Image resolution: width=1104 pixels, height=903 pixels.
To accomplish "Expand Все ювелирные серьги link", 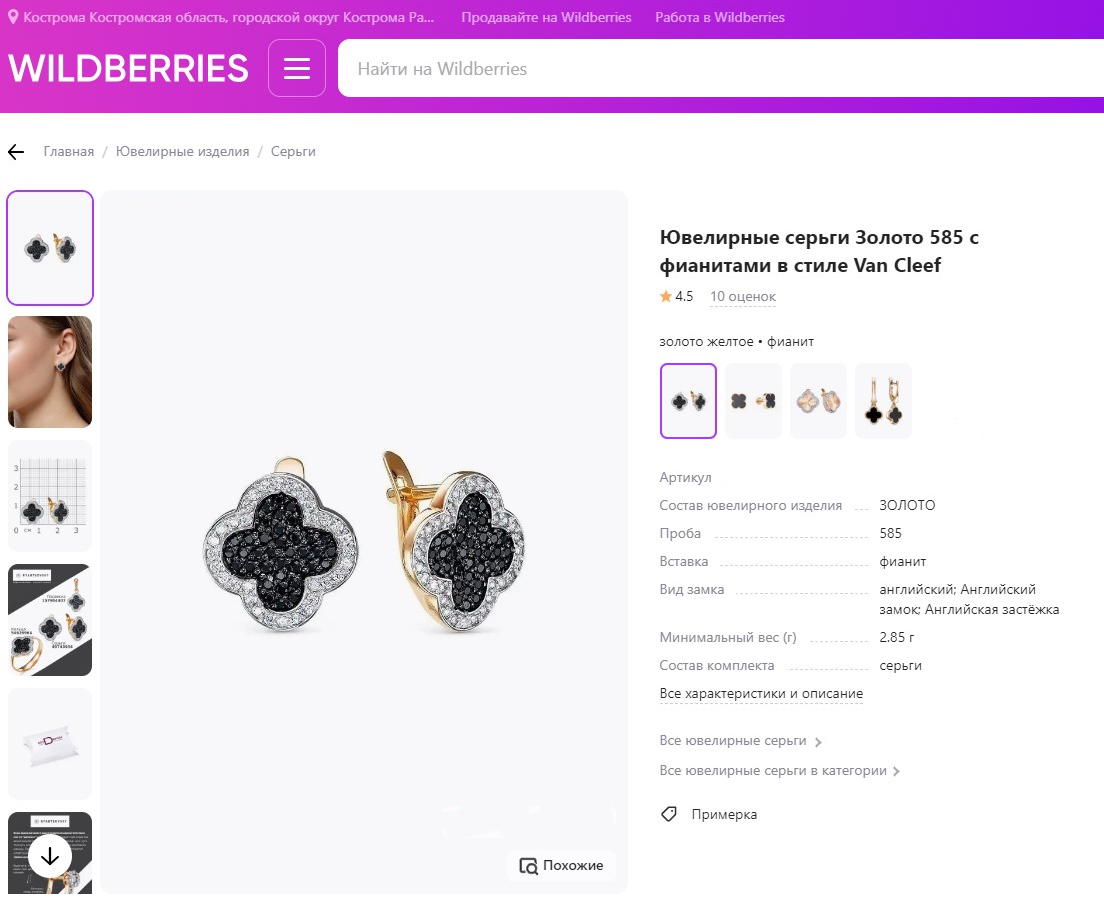I will (x=741, y=741).
